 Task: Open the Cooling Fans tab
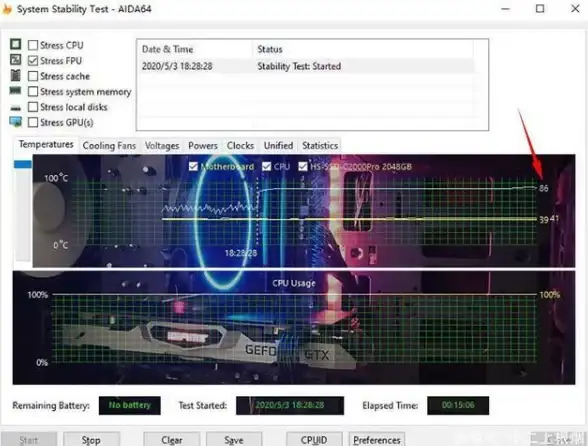coord(109,146)
